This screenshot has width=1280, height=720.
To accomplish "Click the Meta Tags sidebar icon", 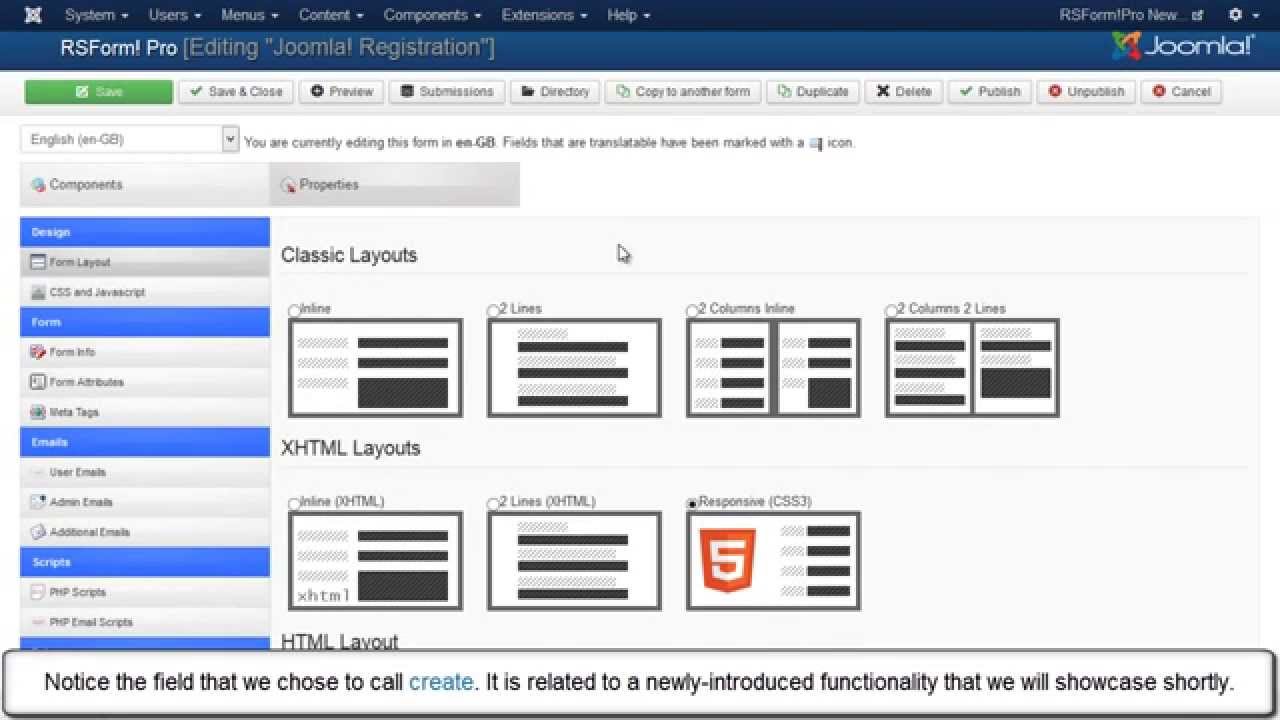I will pyautogui.click(x=38, y=412).
